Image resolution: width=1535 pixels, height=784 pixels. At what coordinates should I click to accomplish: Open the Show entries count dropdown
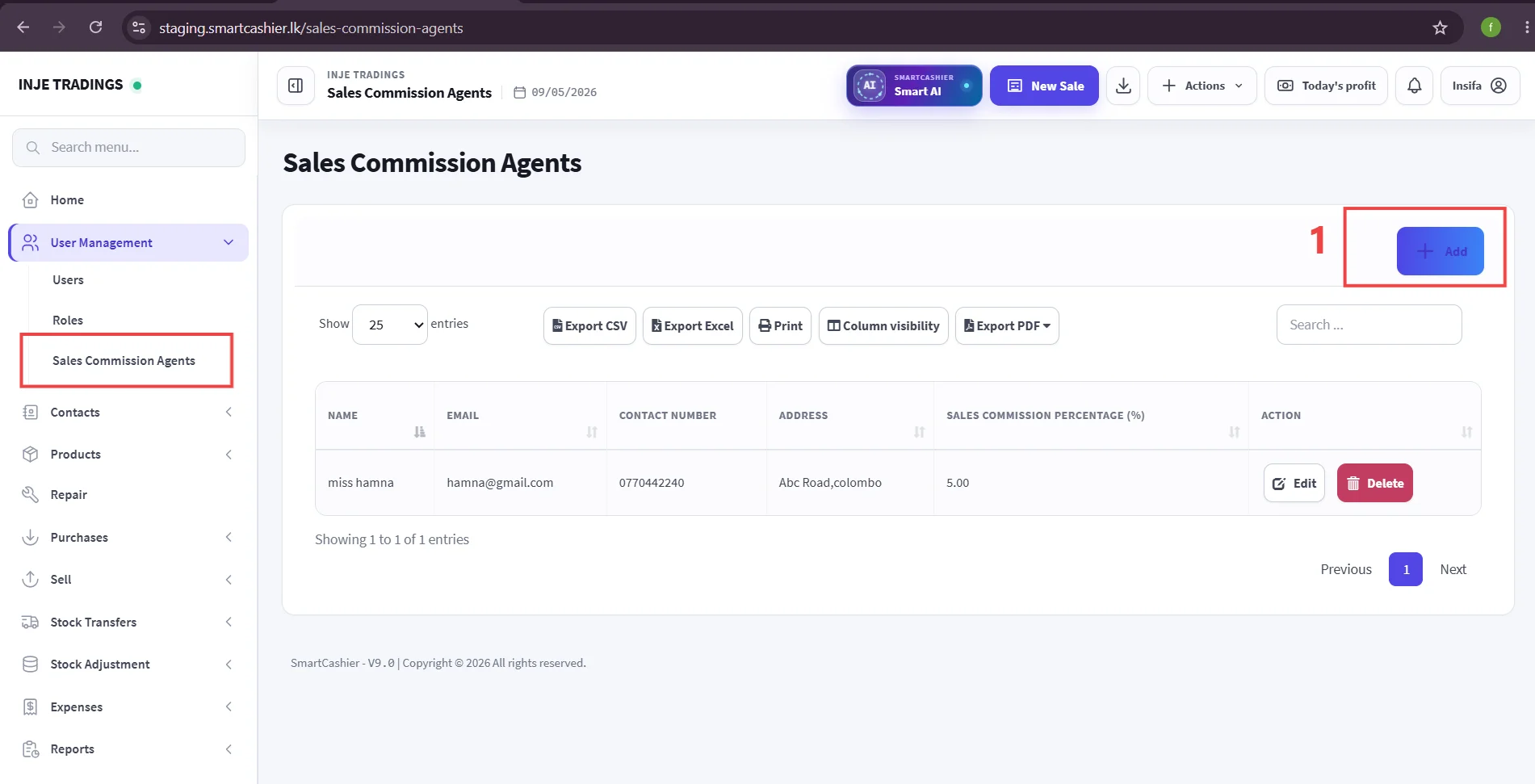pos(390,325)
